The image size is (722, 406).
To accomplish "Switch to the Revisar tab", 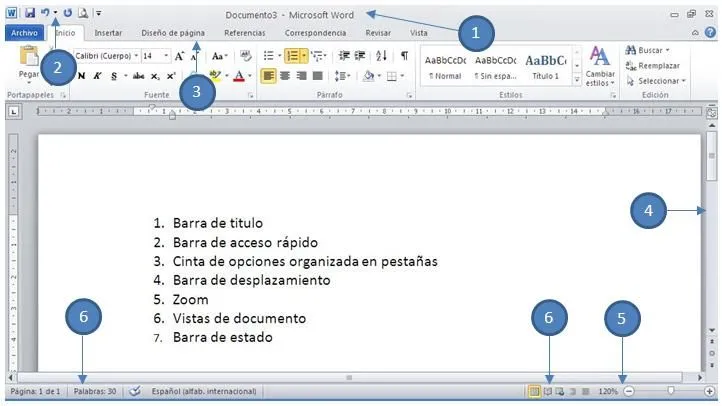I will 378,33.
